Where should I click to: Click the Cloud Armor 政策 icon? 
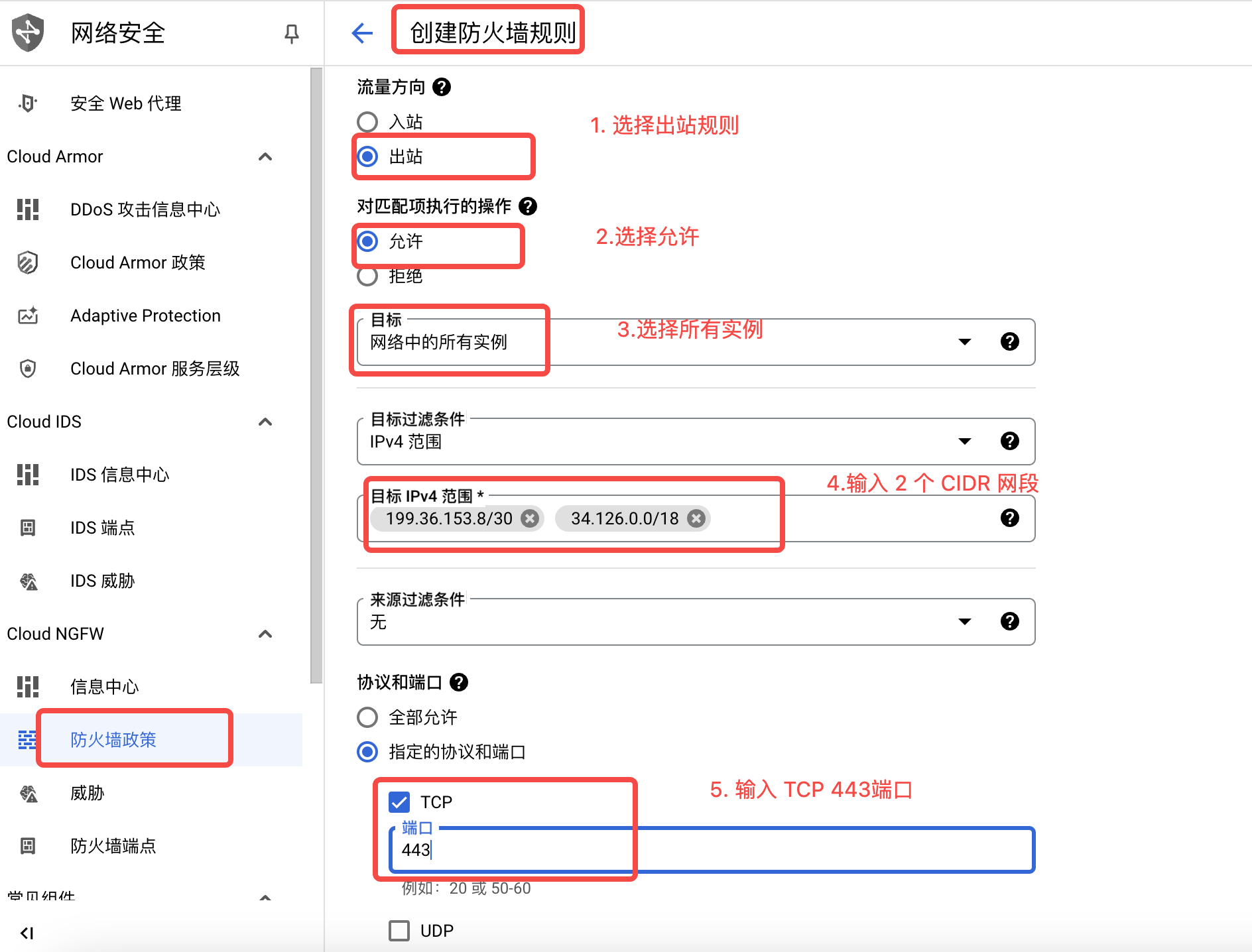(x=28, y=263)
